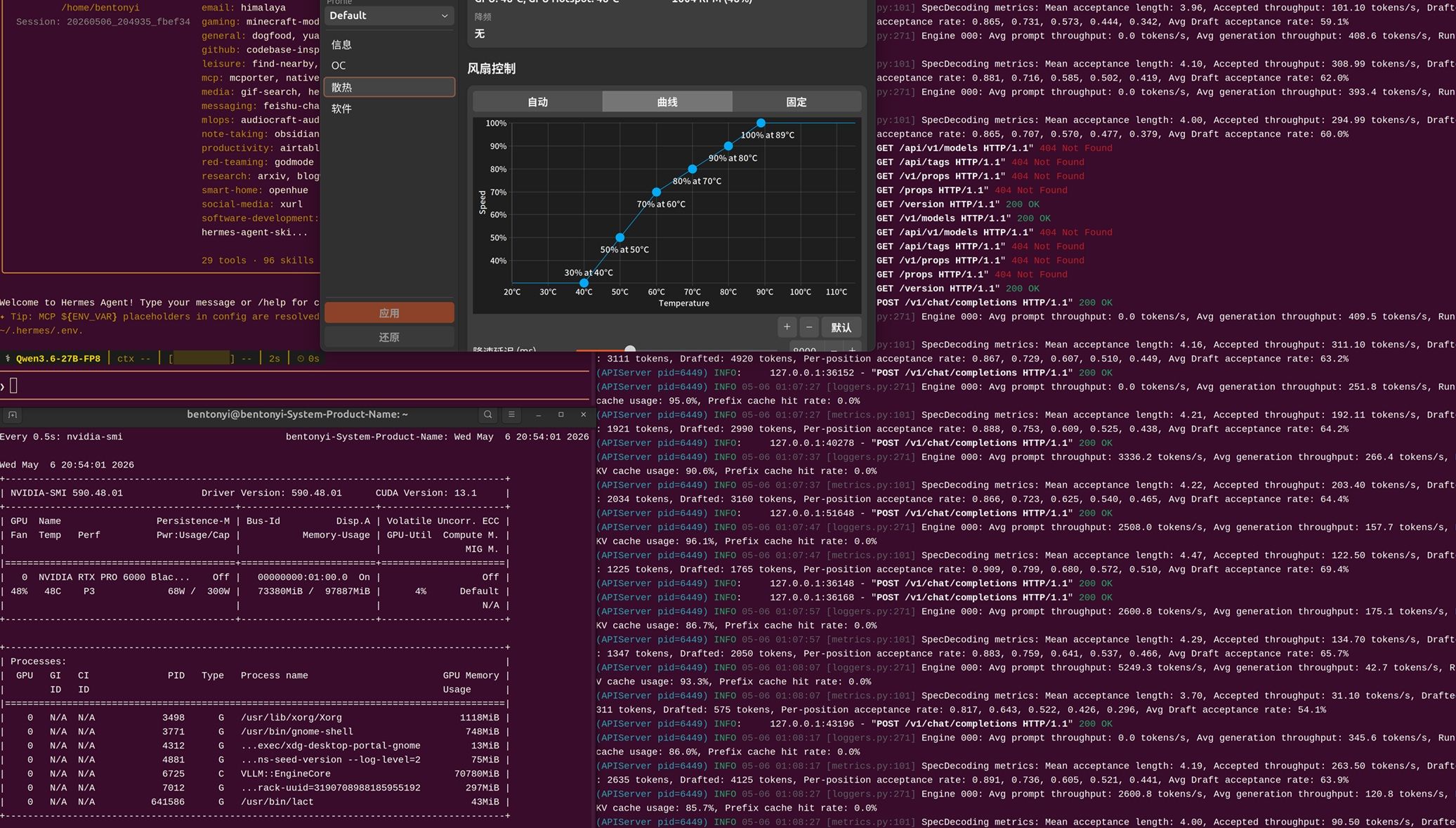Open the terminal hamburger menu

511,415
